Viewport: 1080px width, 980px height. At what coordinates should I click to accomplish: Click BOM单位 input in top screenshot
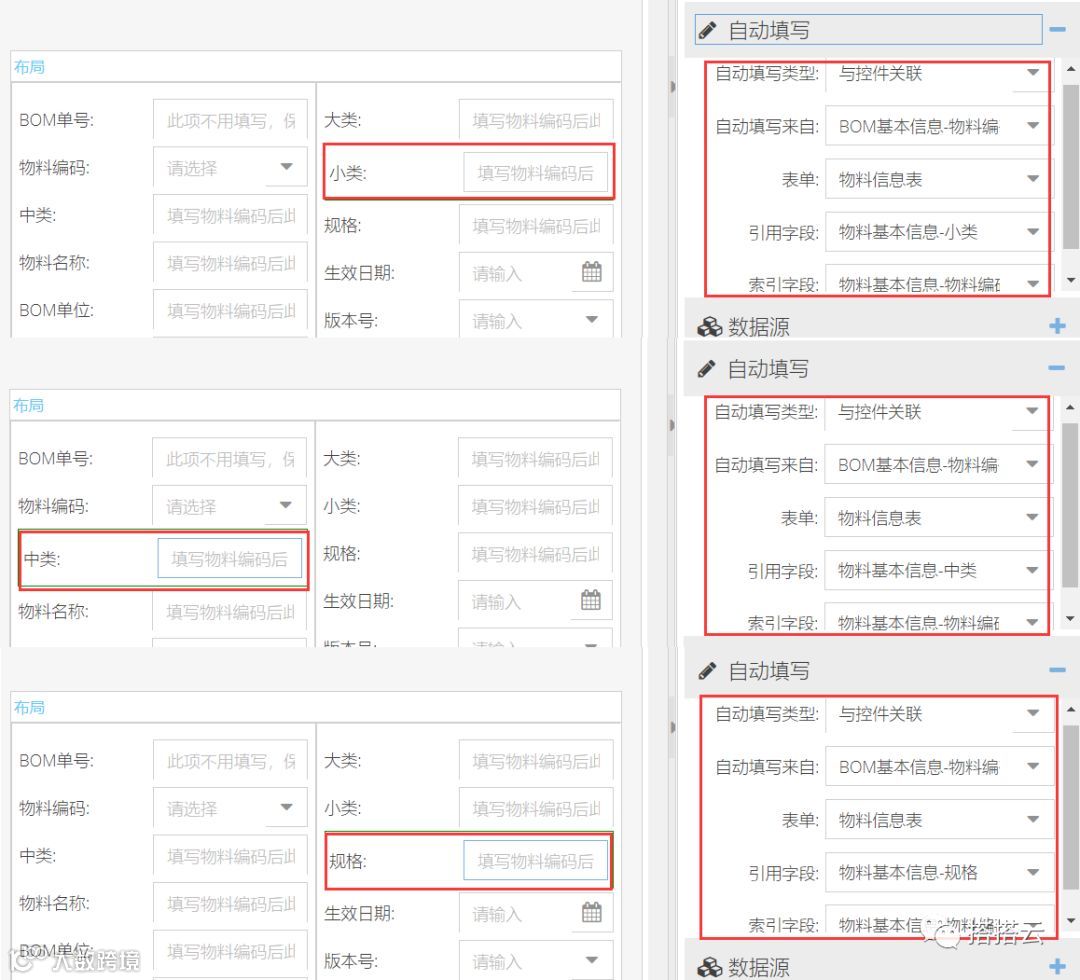pos(230,311)
